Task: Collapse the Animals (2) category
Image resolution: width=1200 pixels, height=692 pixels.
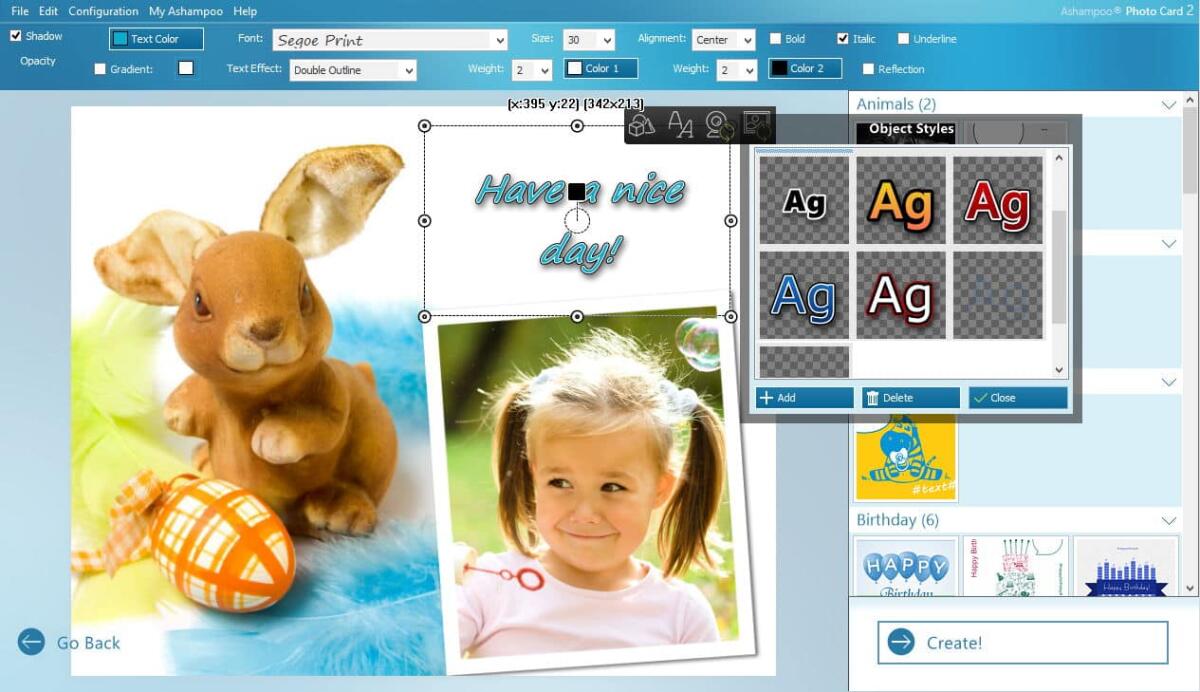Action: [1168, 104]
